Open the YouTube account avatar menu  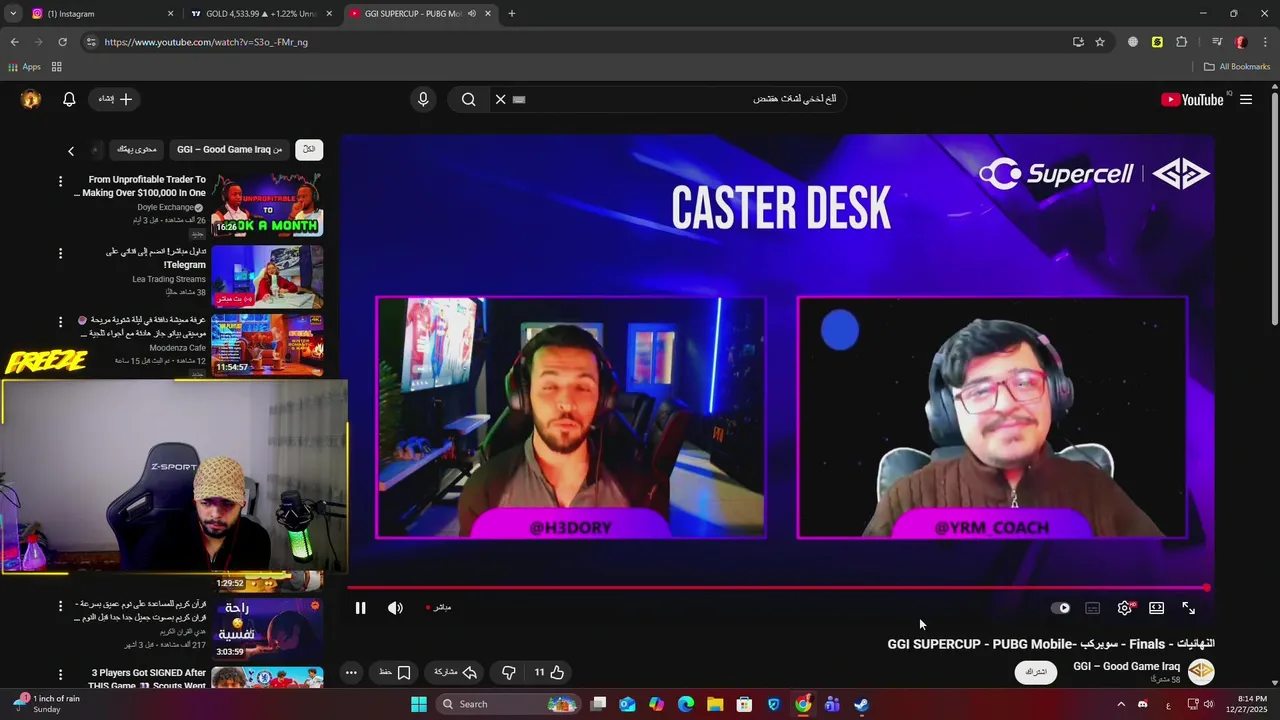[x=31, y=99]
